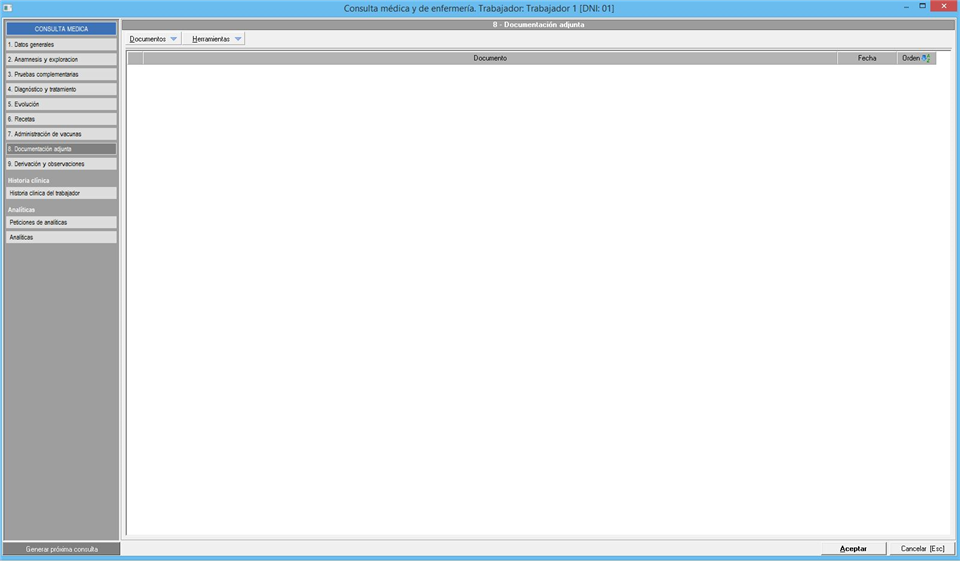
Task: Confirm with the Aceptar button
Action: 853,549
